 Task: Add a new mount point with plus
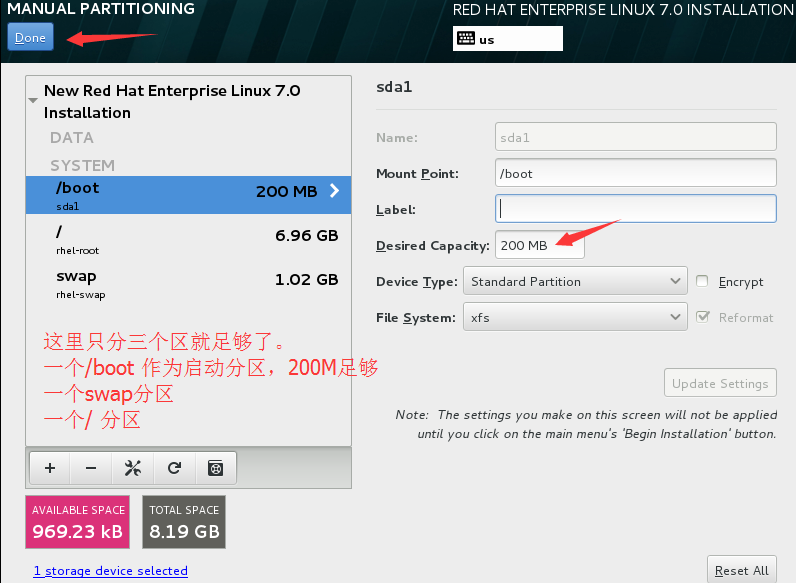click(50, 468)
